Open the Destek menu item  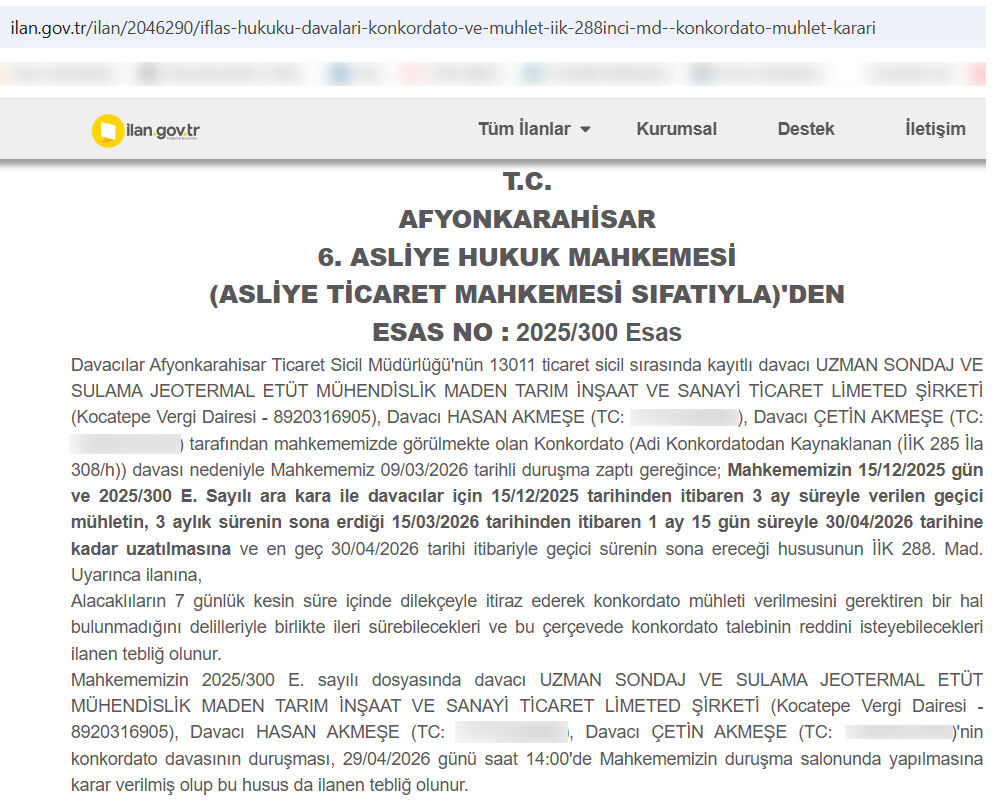(x=805, y=129)
